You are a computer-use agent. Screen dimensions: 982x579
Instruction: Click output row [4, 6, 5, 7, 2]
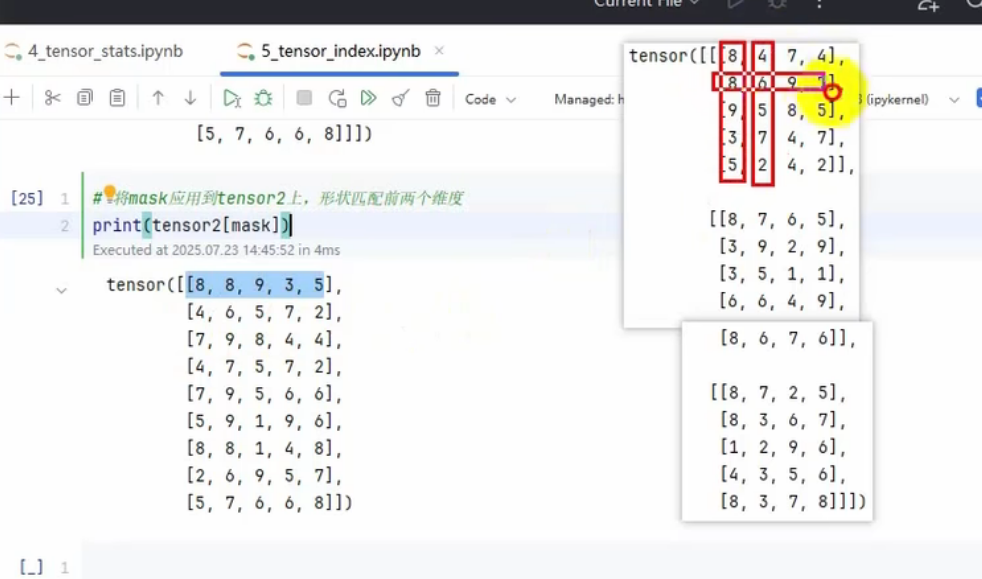click(264, 312)
